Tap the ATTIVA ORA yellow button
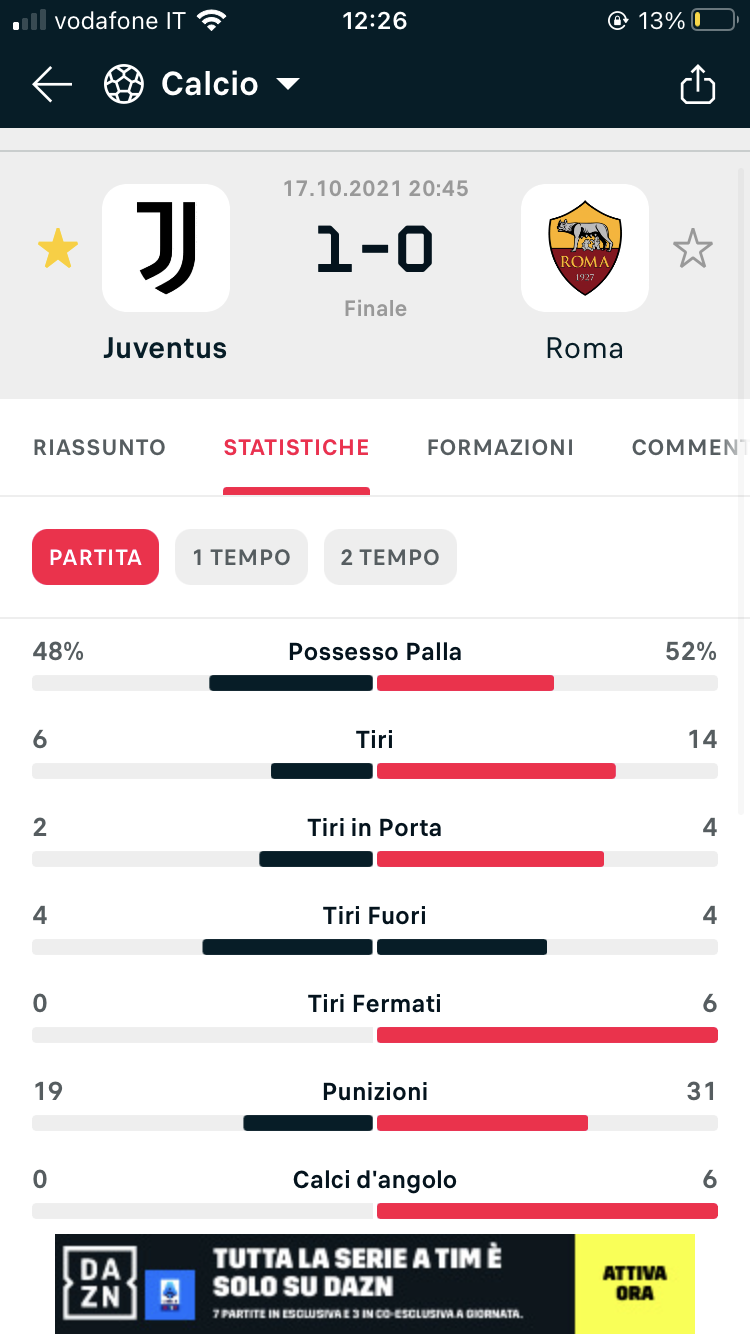The width and height of the screenshot is (750, 1334). [635, 1283]
